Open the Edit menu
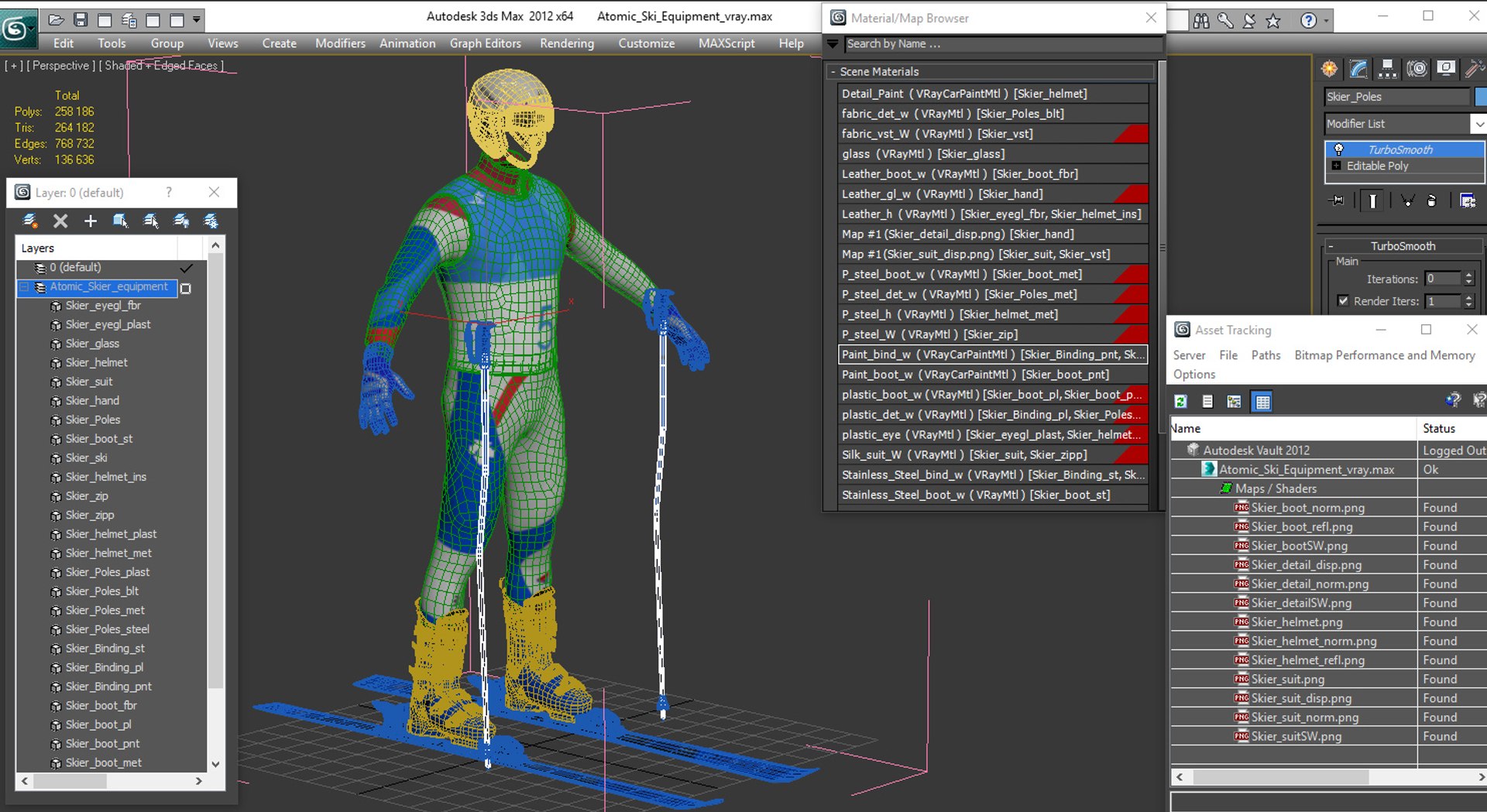1487x812 pixels. click(64, 43)
